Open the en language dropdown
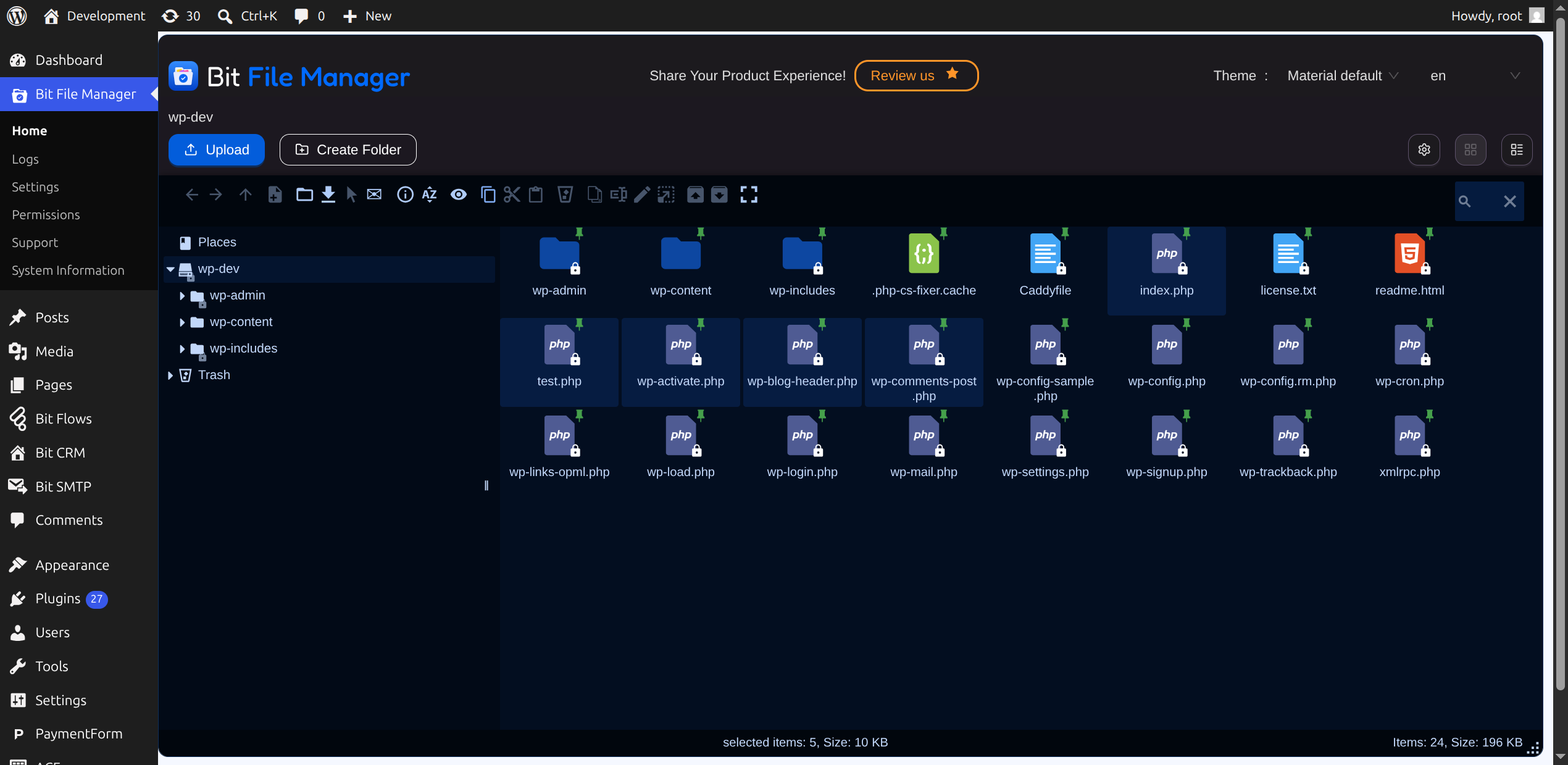The width and height of the screenshot is (1568, 765). (1474, 76)
